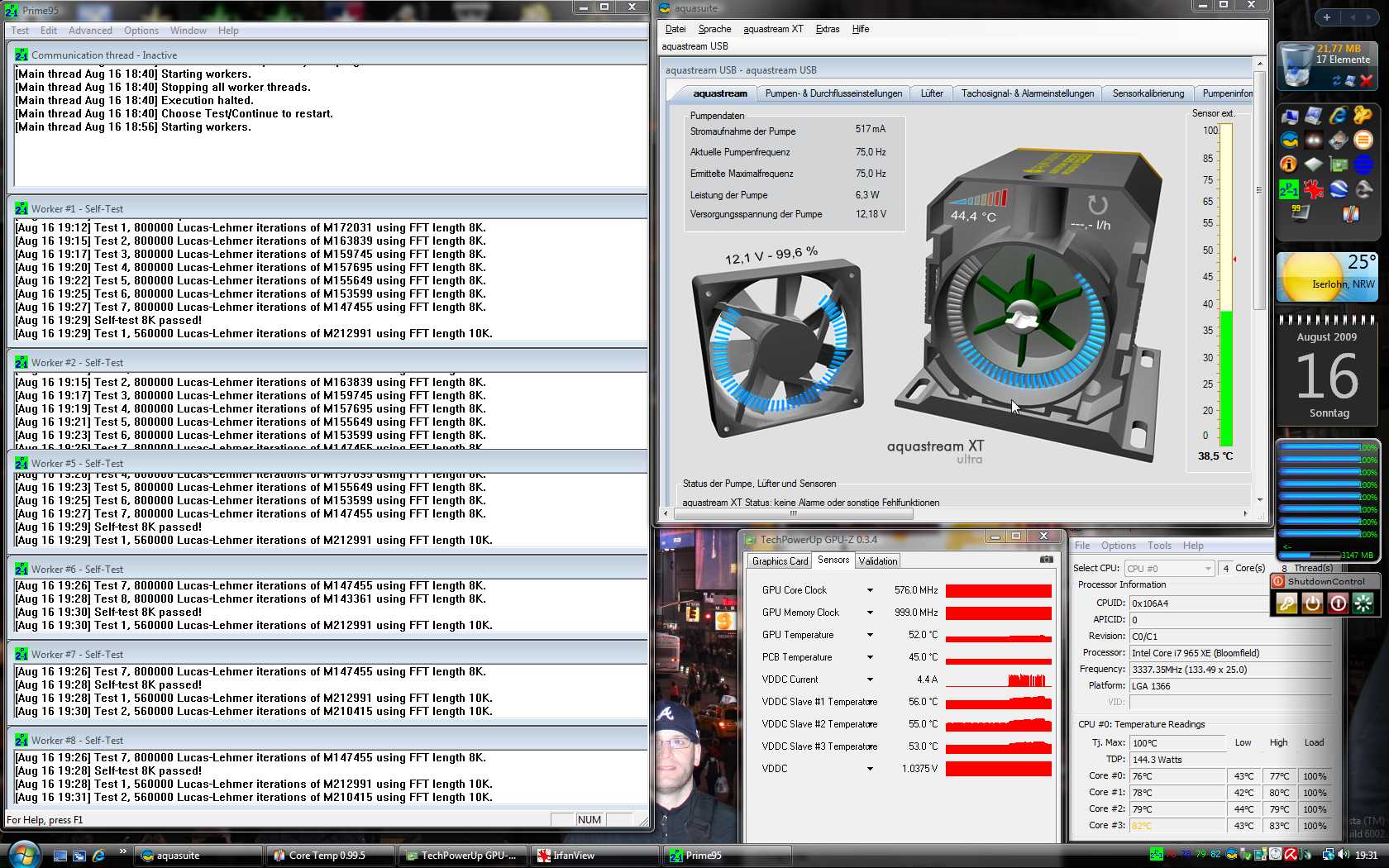
Task: Click the Switch between windows Quick Launch icon
Action: (79, 856)
